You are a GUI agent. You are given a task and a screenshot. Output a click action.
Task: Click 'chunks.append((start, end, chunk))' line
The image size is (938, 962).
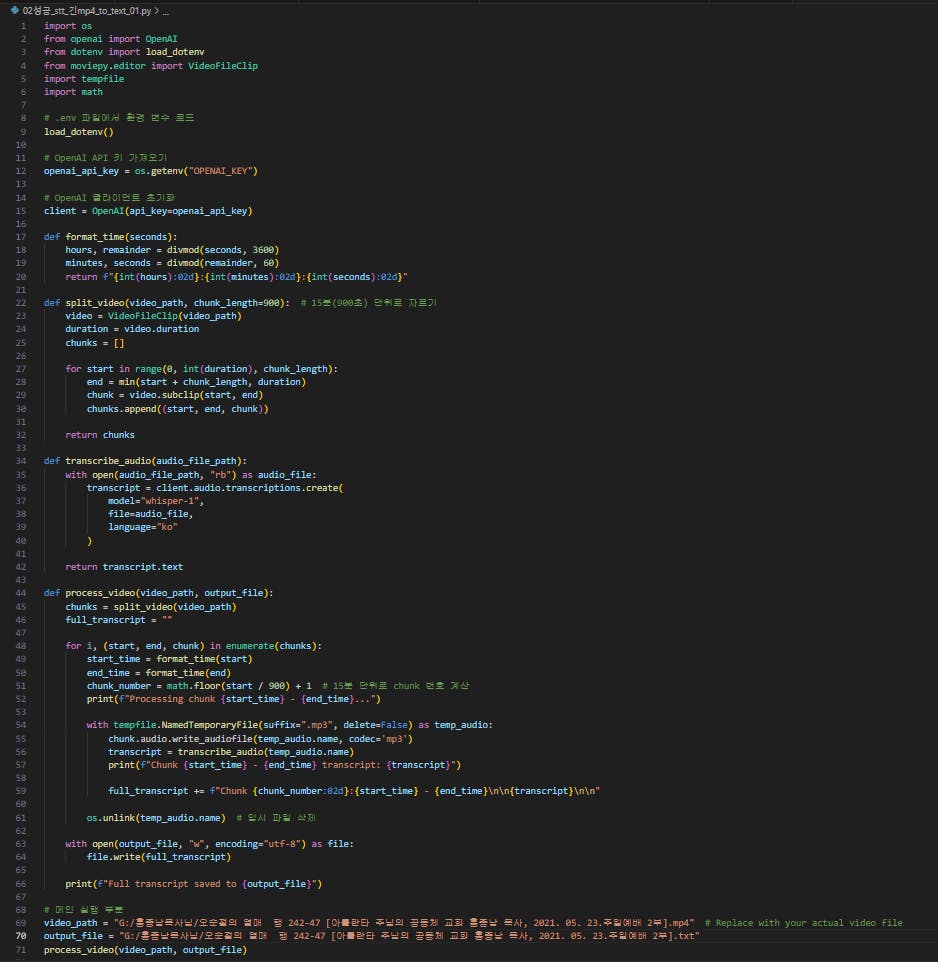click(x=177, y=409)
